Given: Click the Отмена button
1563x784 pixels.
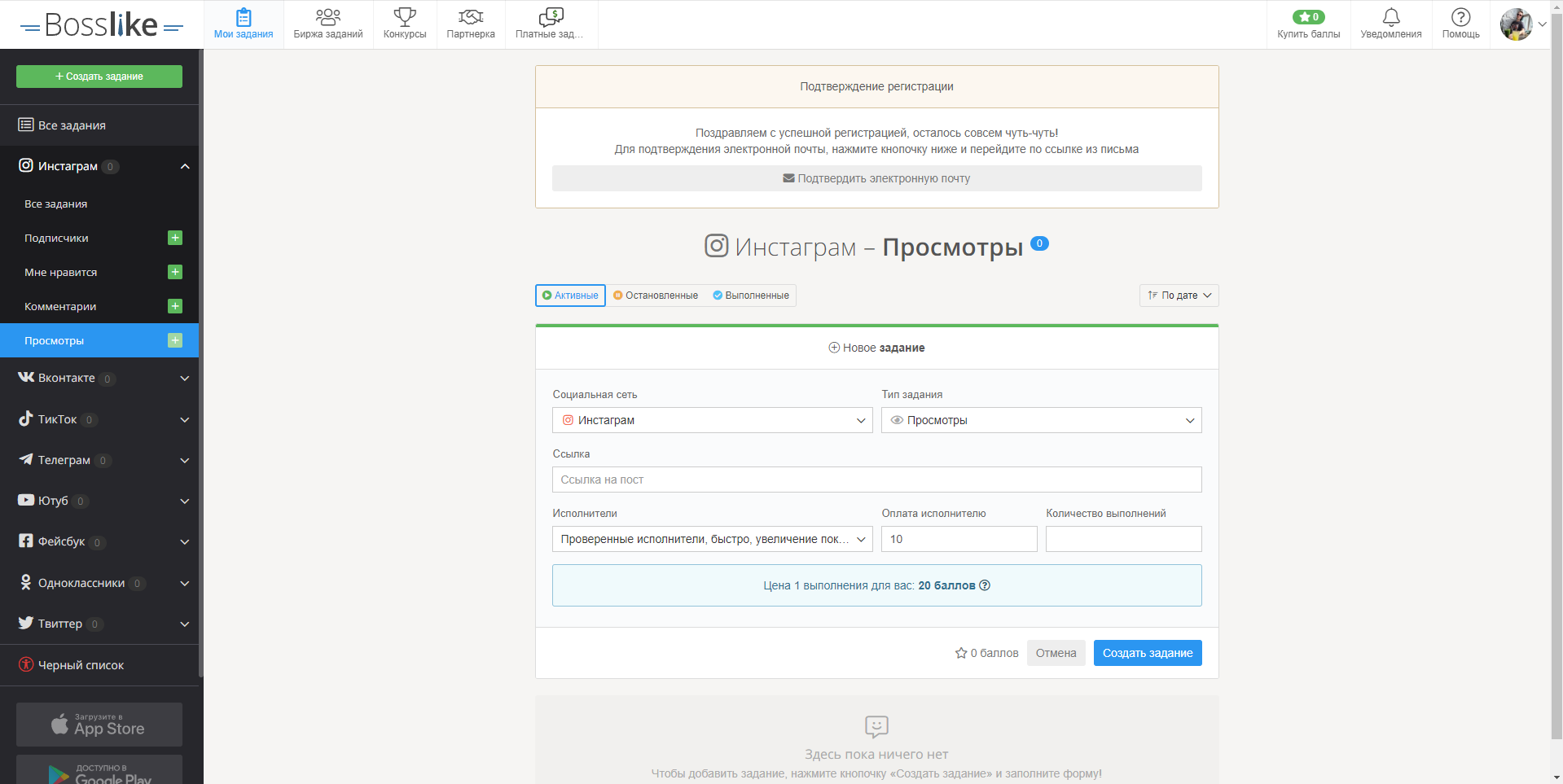Looking at the screenshot, I should [1056, 653].
